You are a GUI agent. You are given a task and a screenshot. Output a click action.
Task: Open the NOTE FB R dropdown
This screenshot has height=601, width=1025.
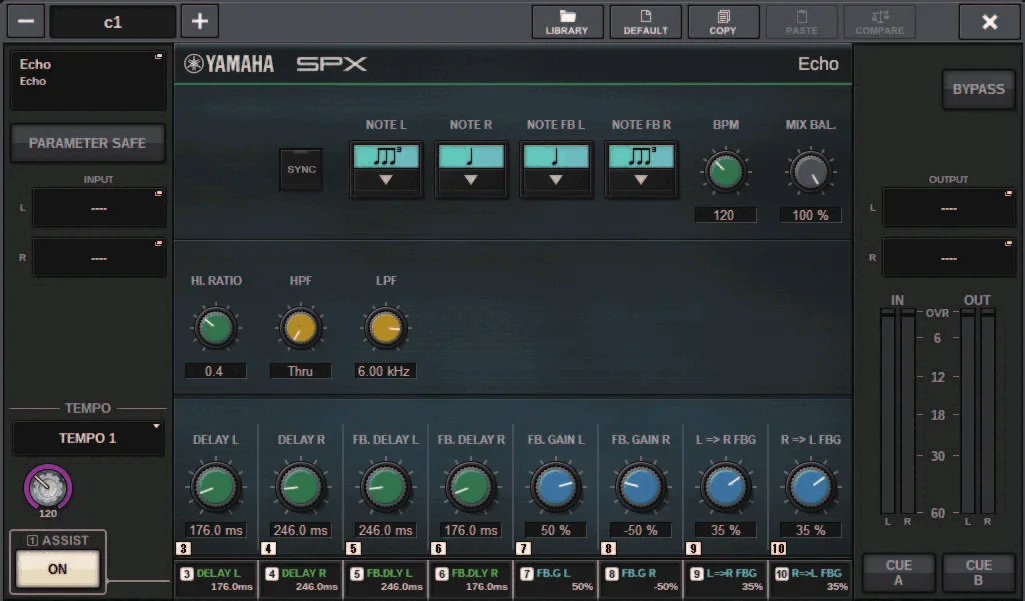coord(641,169)
